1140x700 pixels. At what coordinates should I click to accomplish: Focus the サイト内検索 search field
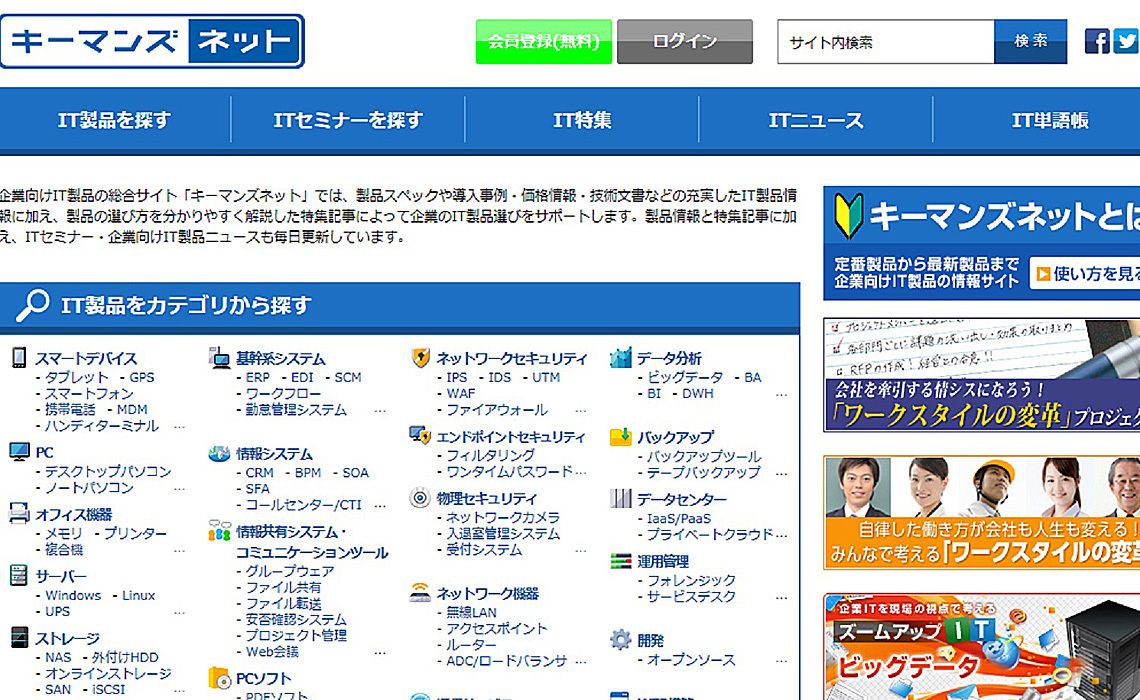click(885, 42)
